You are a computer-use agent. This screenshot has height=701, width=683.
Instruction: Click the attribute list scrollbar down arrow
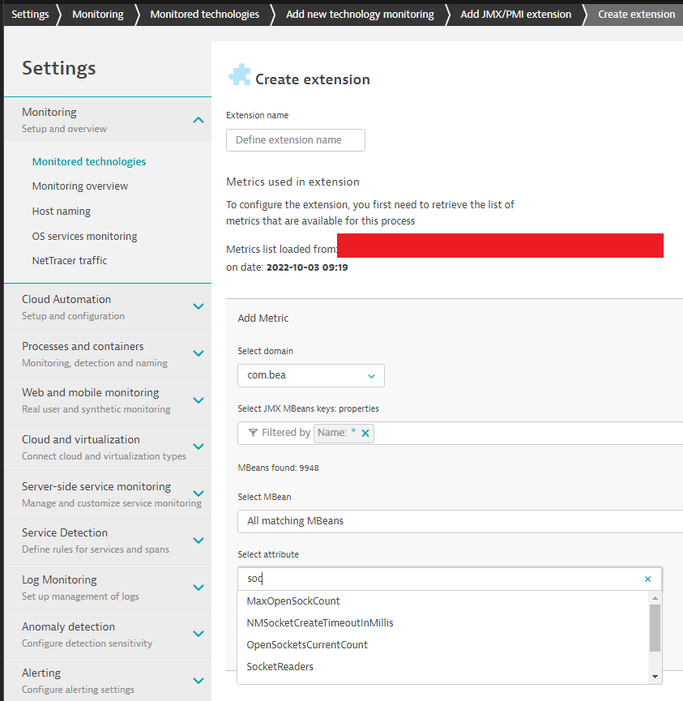655,676
